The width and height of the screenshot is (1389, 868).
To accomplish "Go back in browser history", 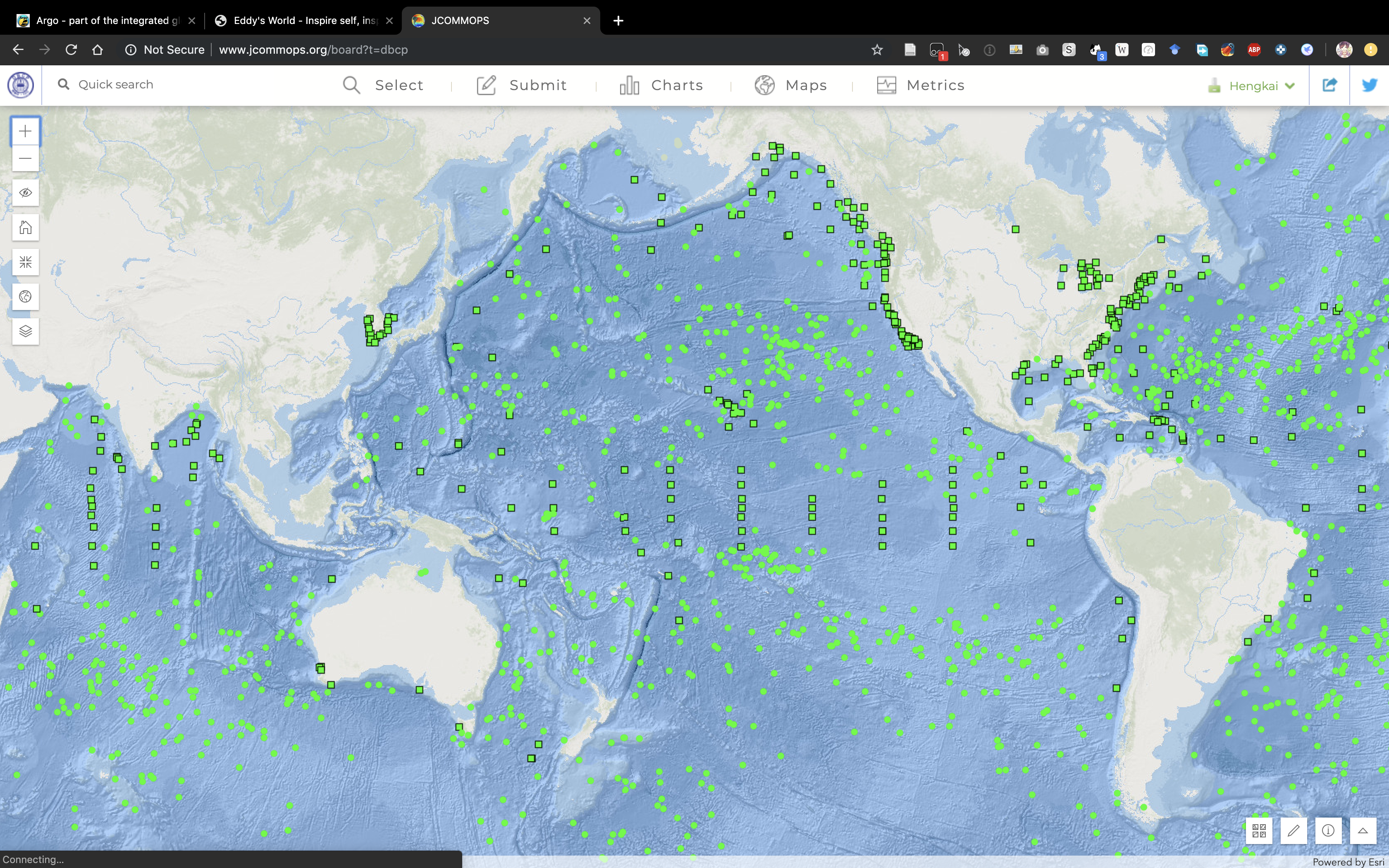I will coord(18,50).
